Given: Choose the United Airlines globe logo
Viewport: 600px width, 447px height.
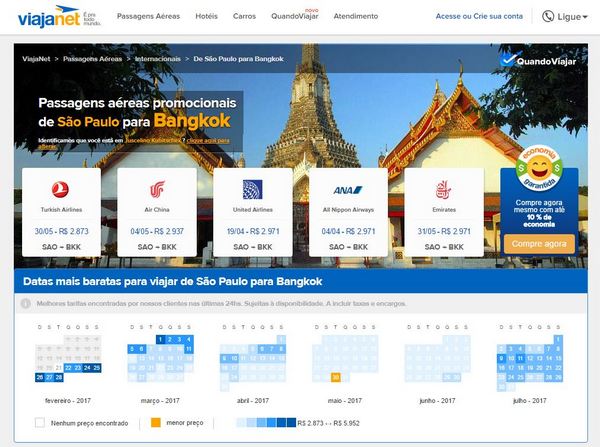Looking at the screenshot, I should point(253,189).
